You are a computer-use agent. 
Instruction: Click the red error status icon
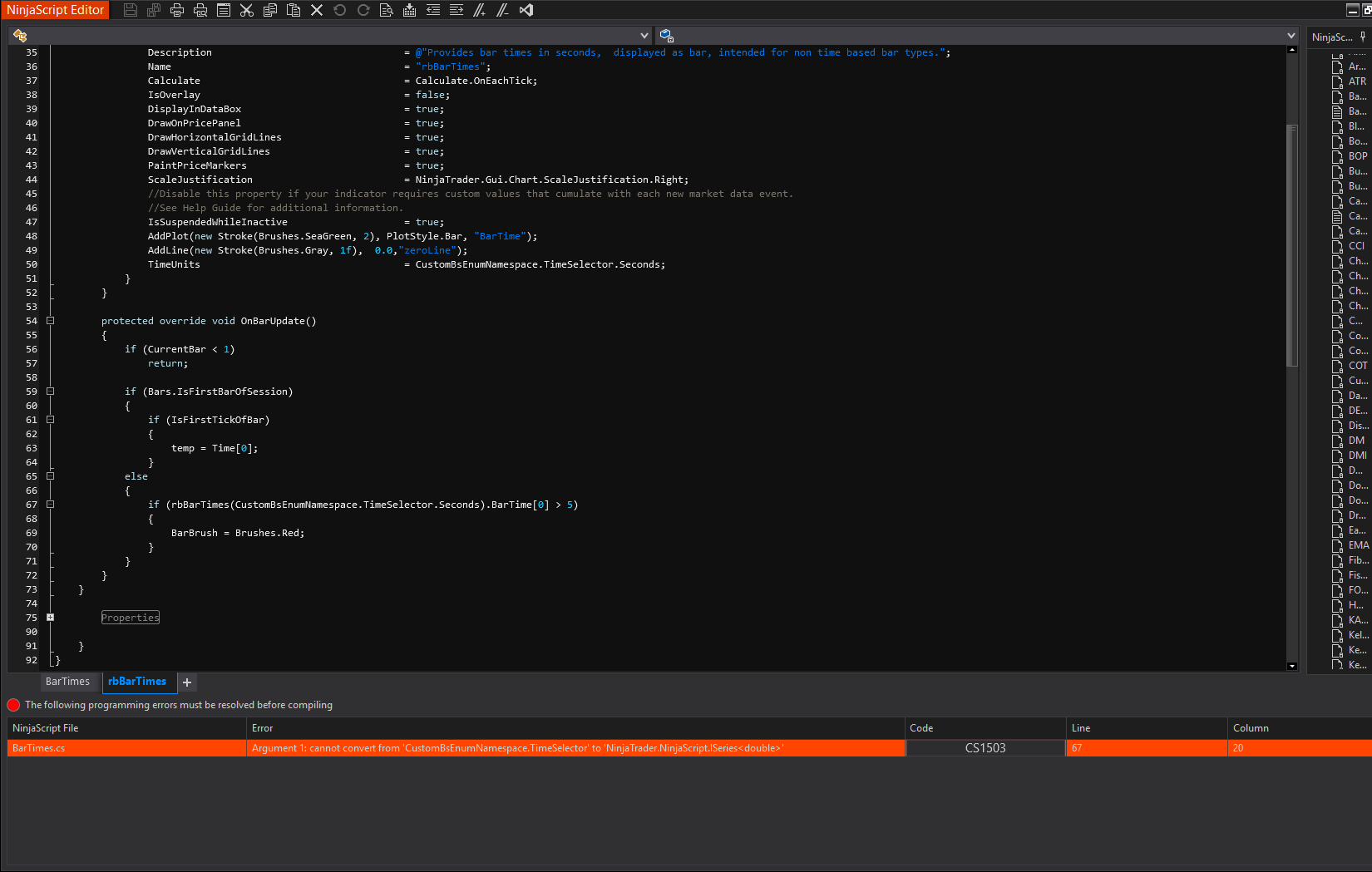point(13,705)
